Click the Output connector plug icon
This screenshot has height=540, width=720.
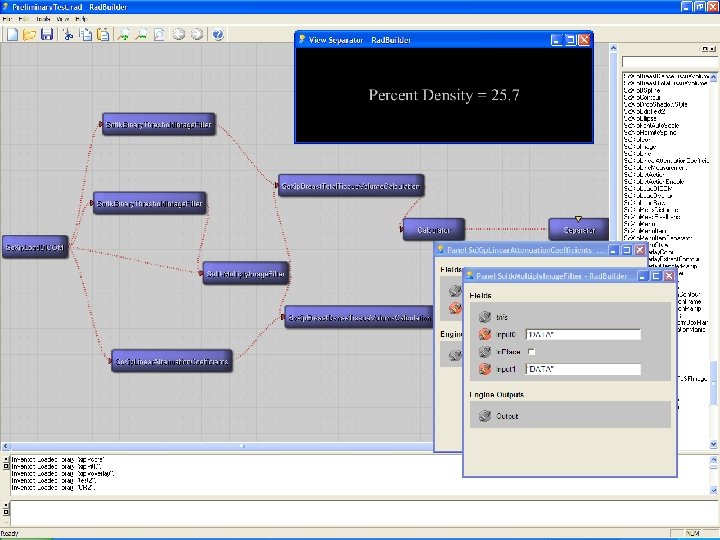tap(484, 415)
